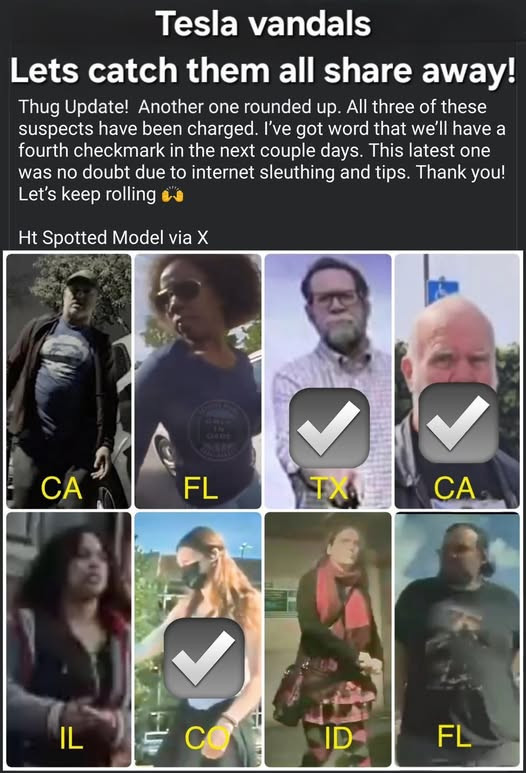526x773 pixels.
Task: Click the 'Ht Spotted Model via X' credit line
Action: (113, 238)
